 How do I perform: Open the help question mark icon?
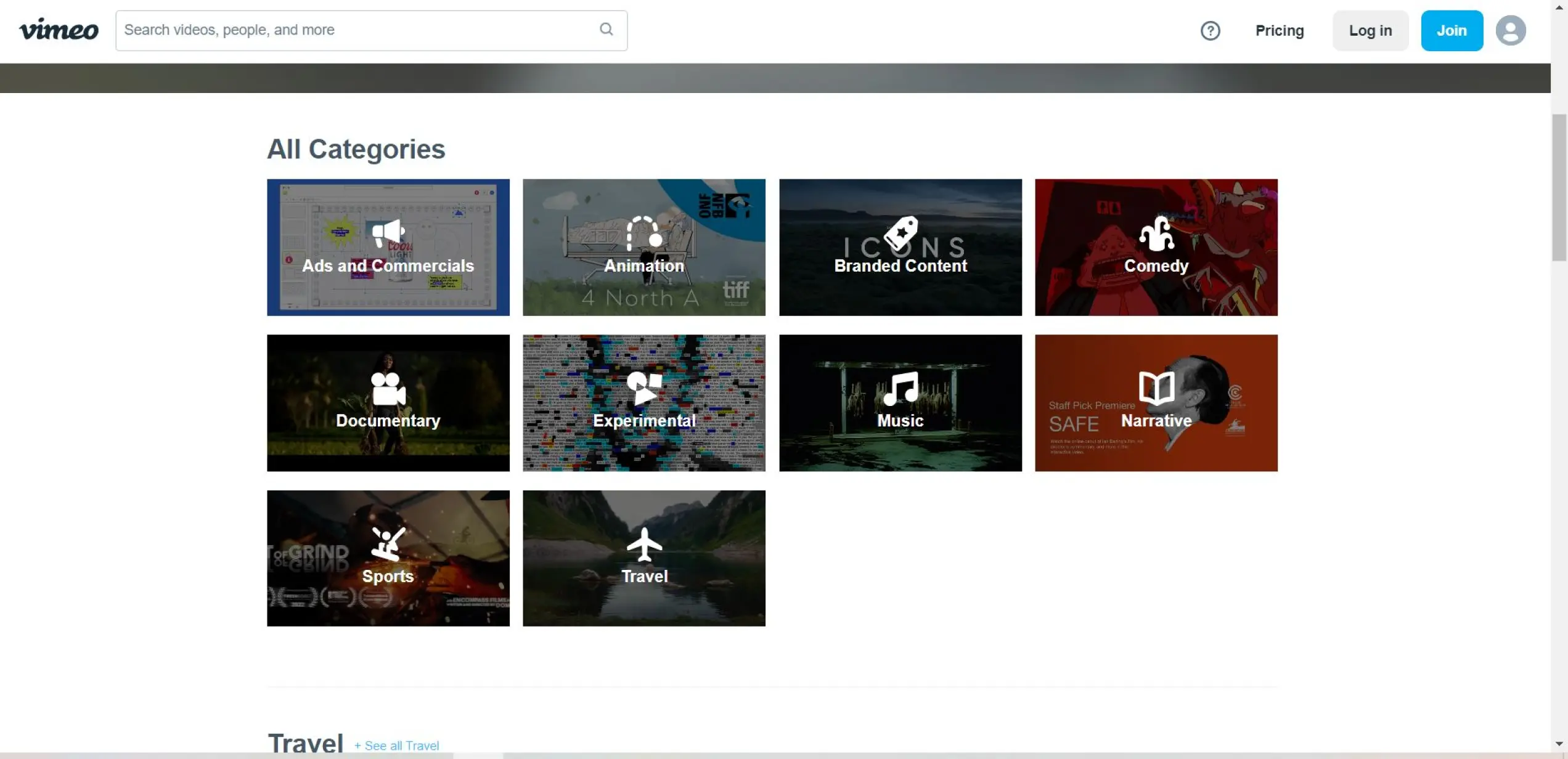(1210, 31)
